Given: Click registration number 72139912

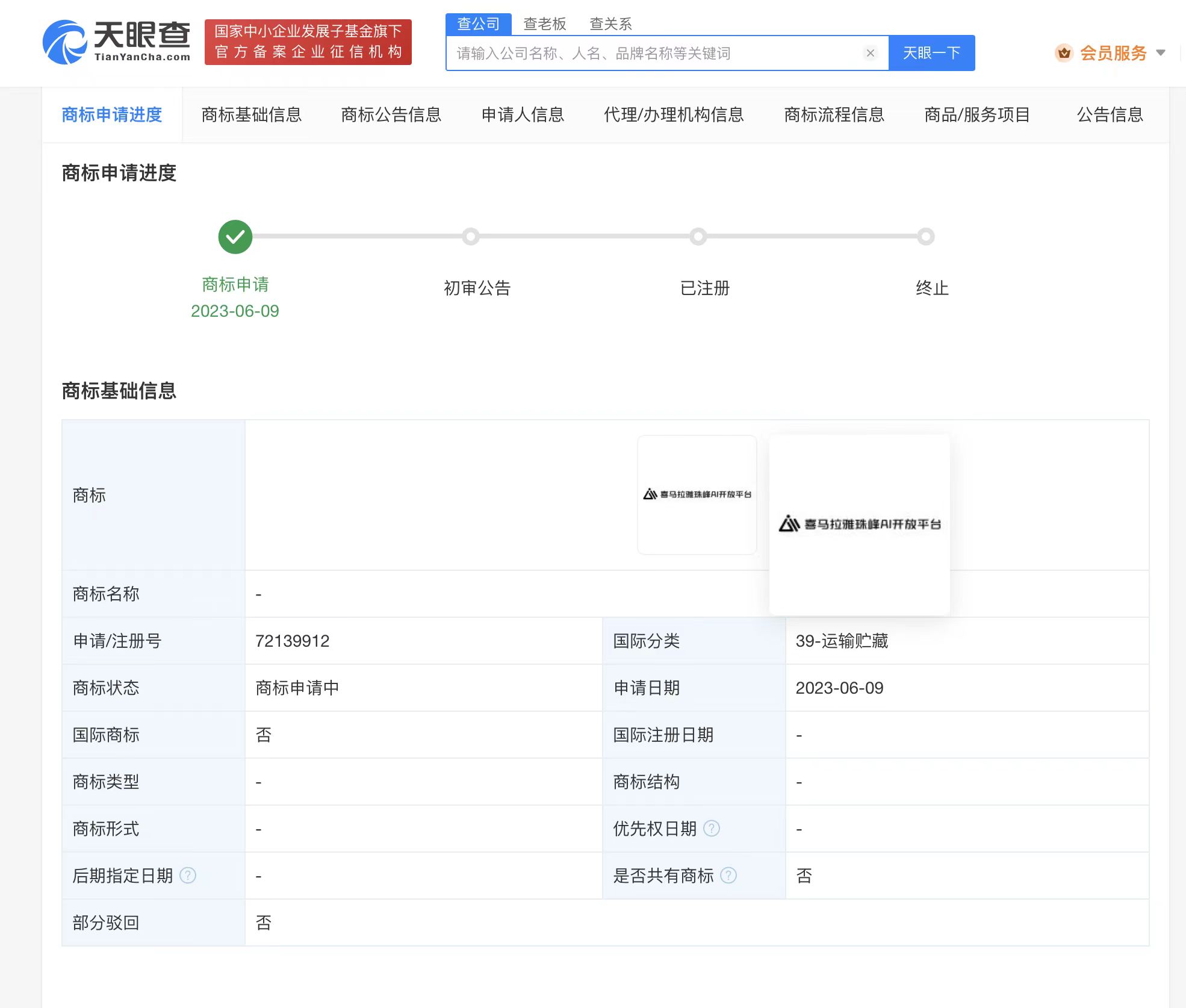Looking at the screenshot, I should [293, 641].
